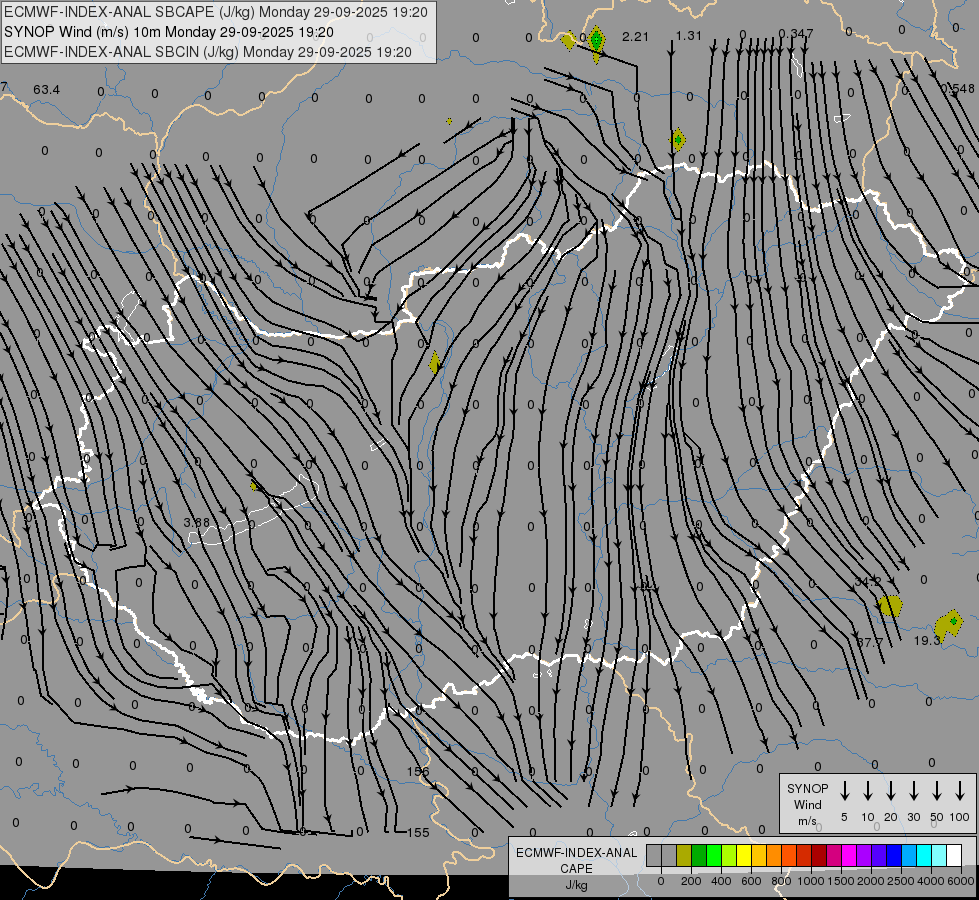Click the 50 m/s wind legend arrow
Viewport: 979px width, 900px height.
(937, 791)
